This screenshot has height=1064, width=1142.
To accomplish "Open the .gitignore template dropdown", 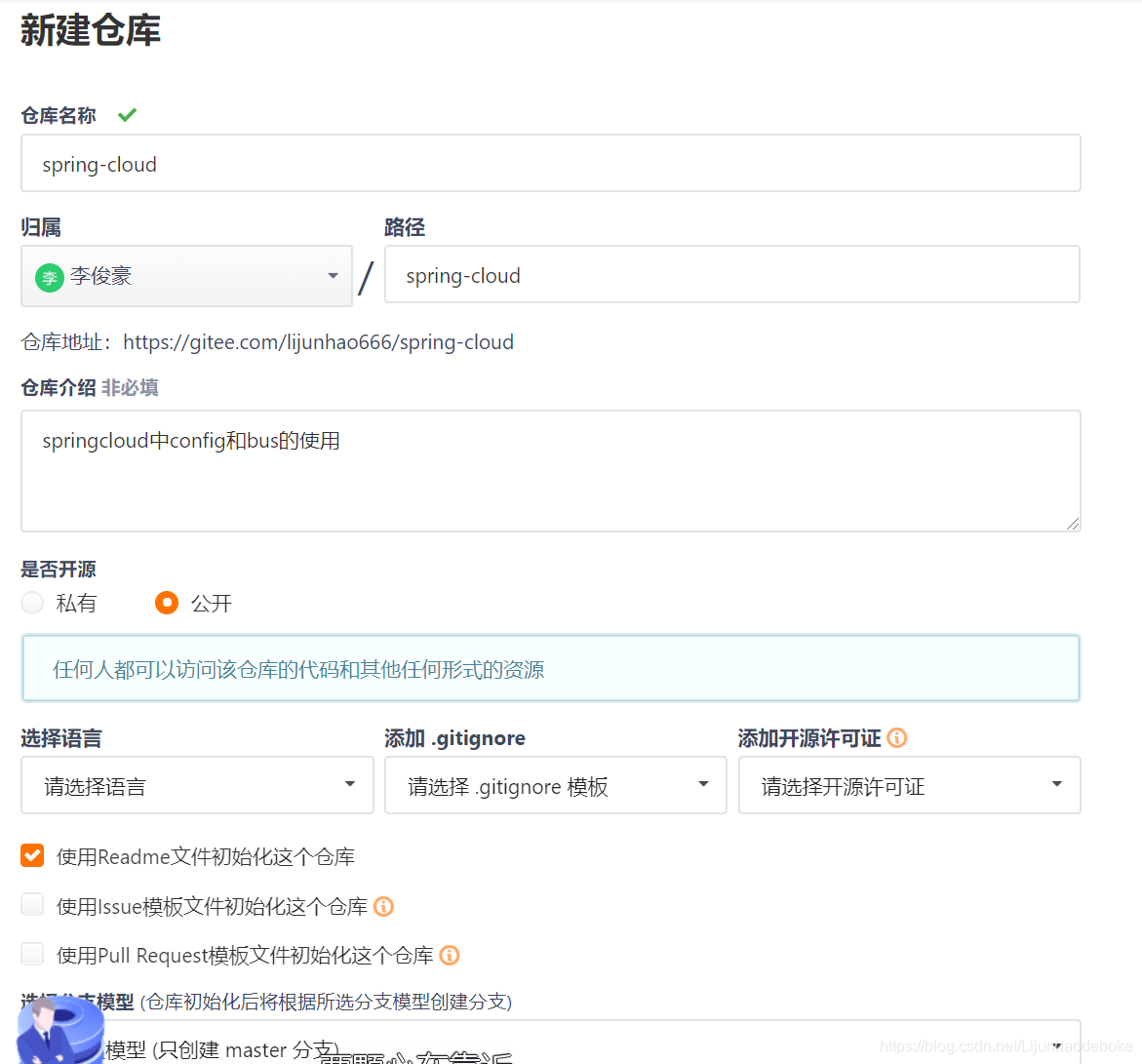I will [556, 785].
